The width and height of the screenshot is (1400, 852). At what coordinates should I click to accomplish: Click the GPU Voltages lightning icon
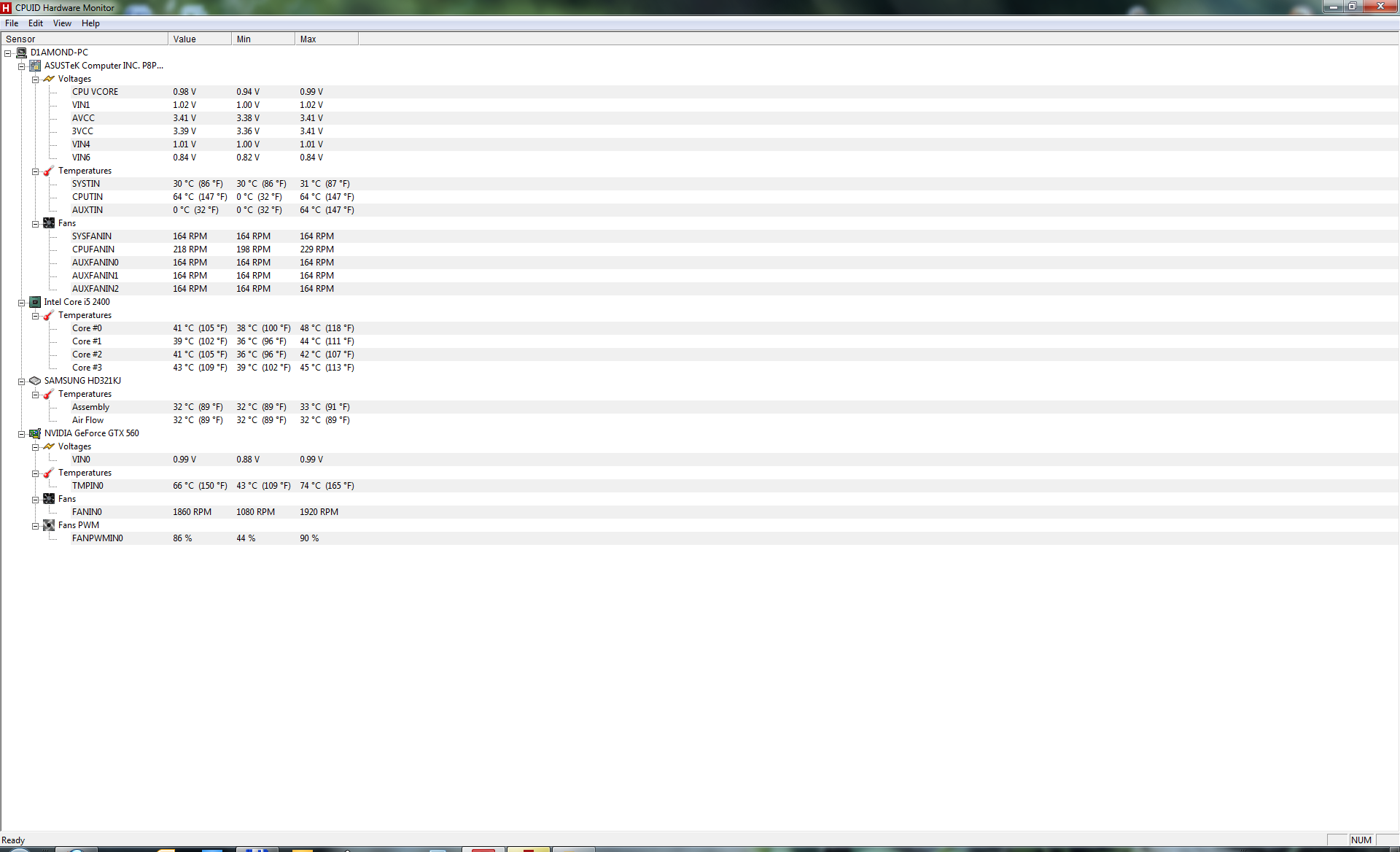pyautogui.click(x=49, y=446)
